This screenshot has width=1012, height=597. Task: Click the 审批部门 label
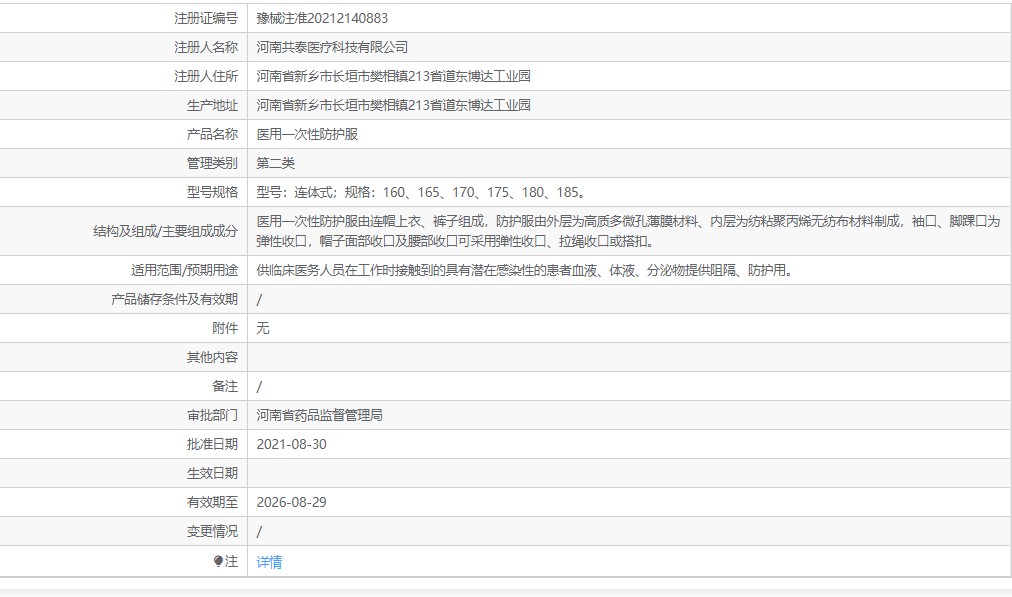click(212, 416)
